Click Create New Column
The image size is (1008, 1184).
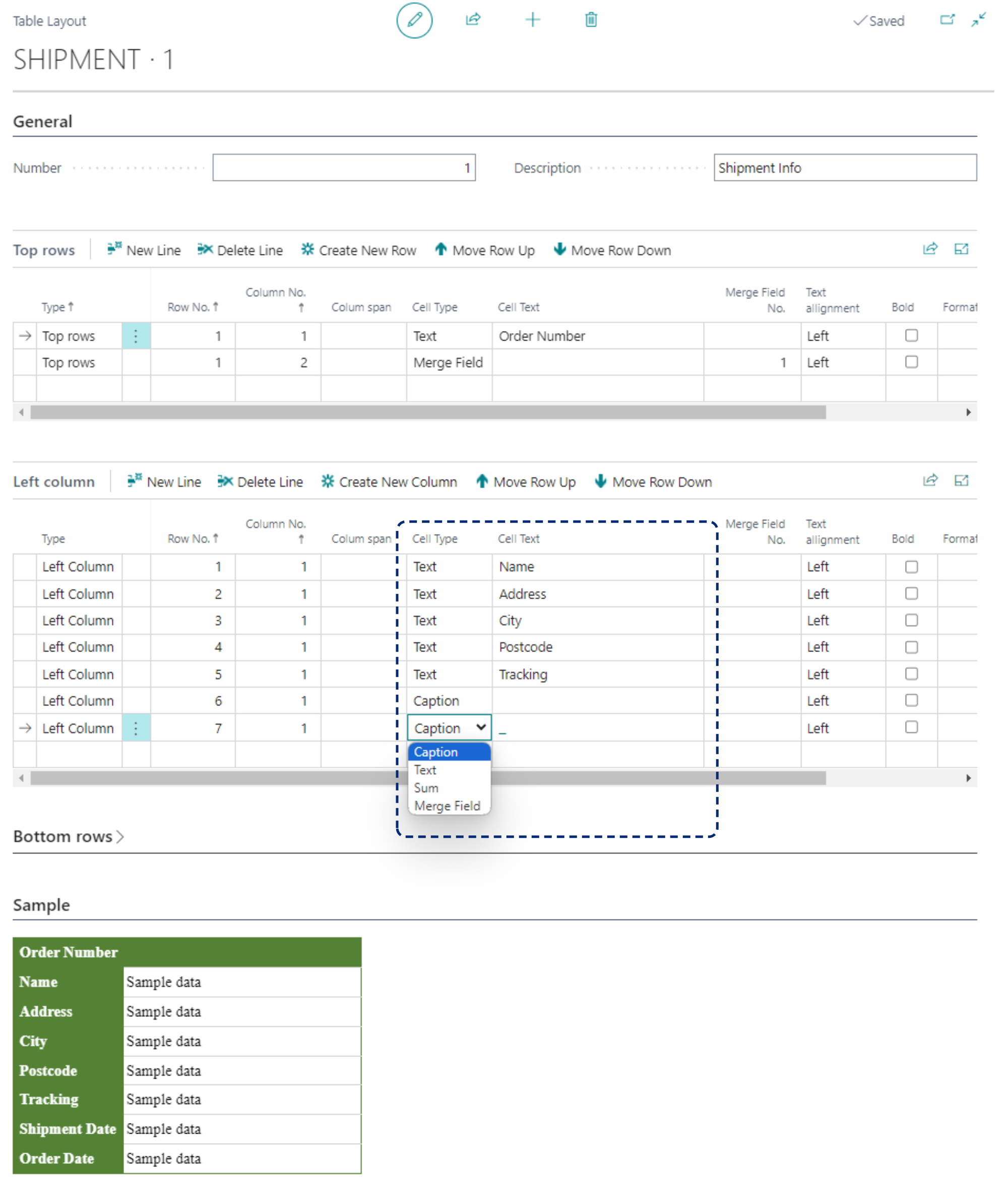point(389,482)
